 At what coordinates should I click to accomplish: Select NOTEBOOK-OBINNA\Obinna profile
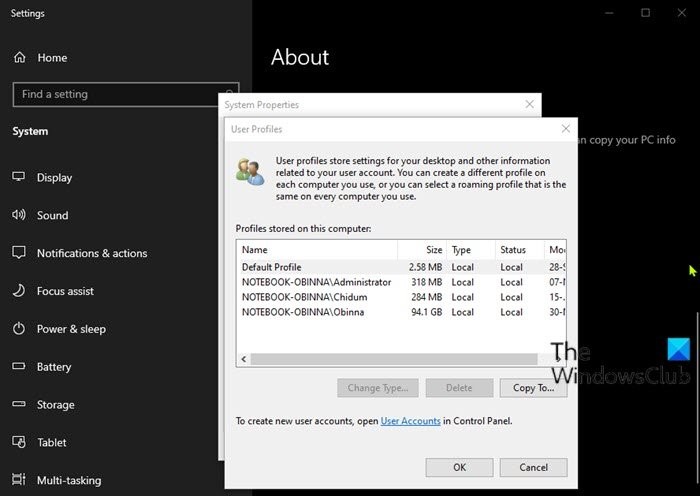[x=401, y=312]
